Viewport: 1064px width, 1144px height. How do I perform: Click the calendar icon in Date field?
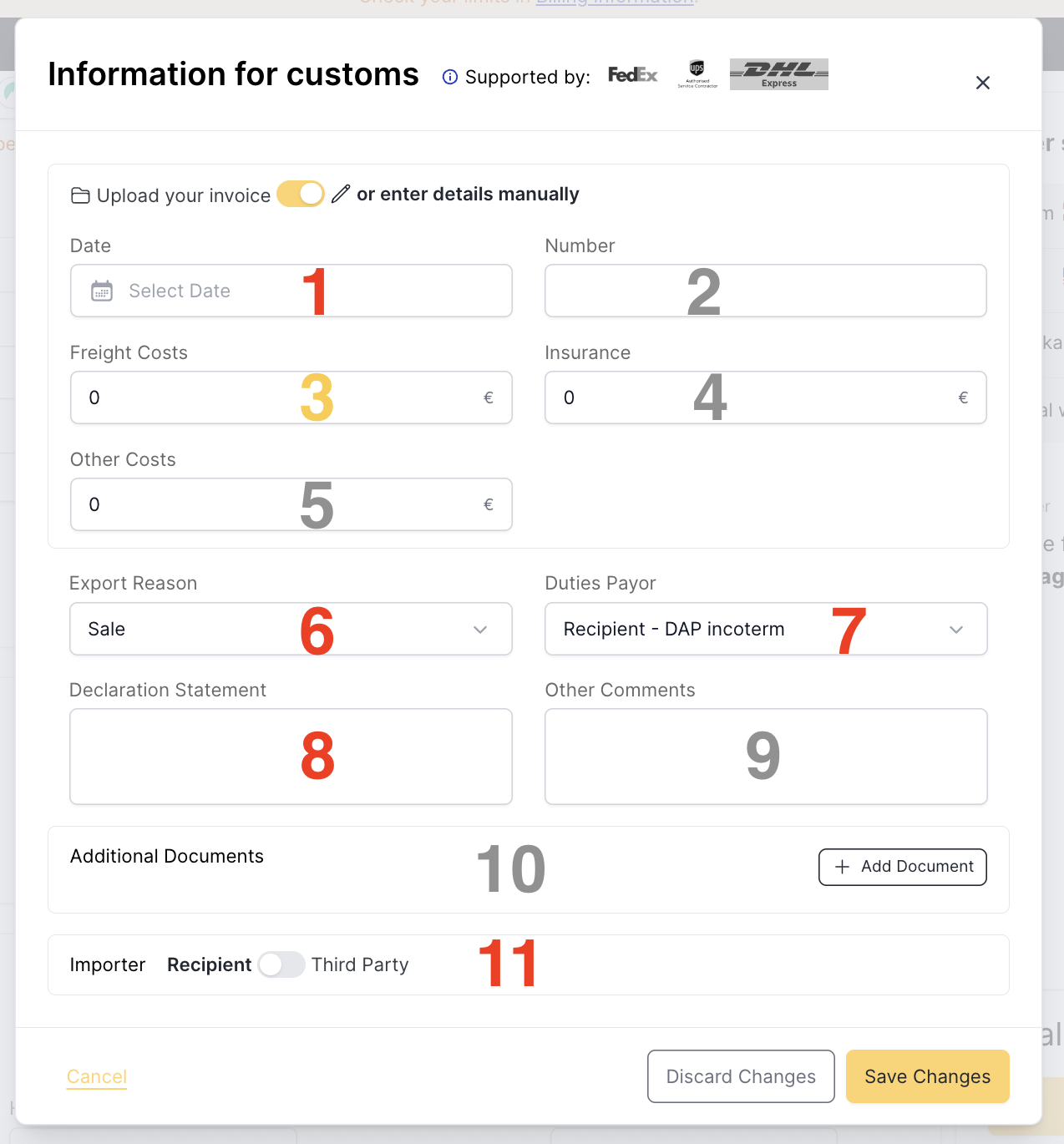(102, 291)
